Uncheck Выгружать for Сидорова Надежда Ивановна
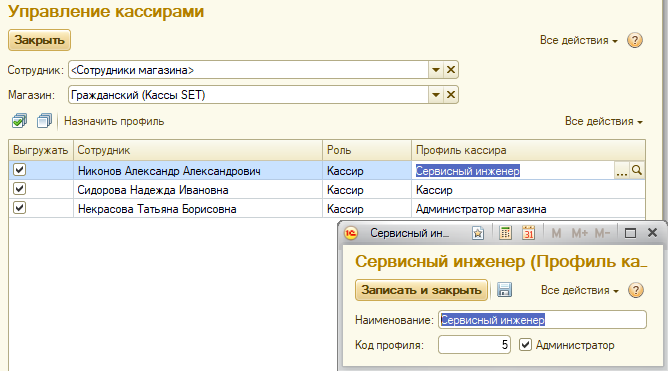668x371 pixels. (20, 189)
